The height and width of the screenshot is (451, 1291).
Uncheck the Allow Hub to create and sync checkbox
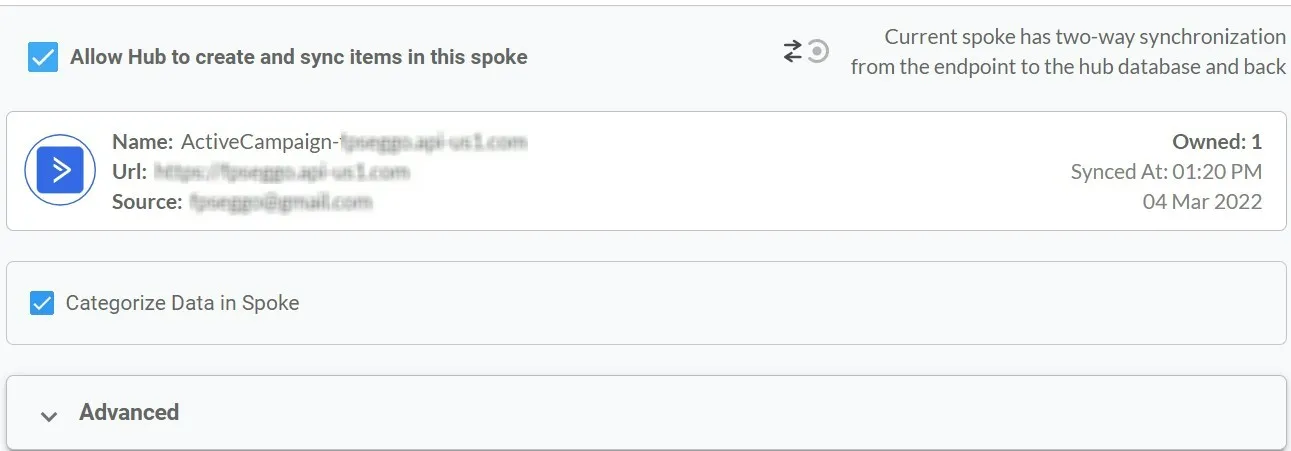pyautogui.click(x=42, y=58)
